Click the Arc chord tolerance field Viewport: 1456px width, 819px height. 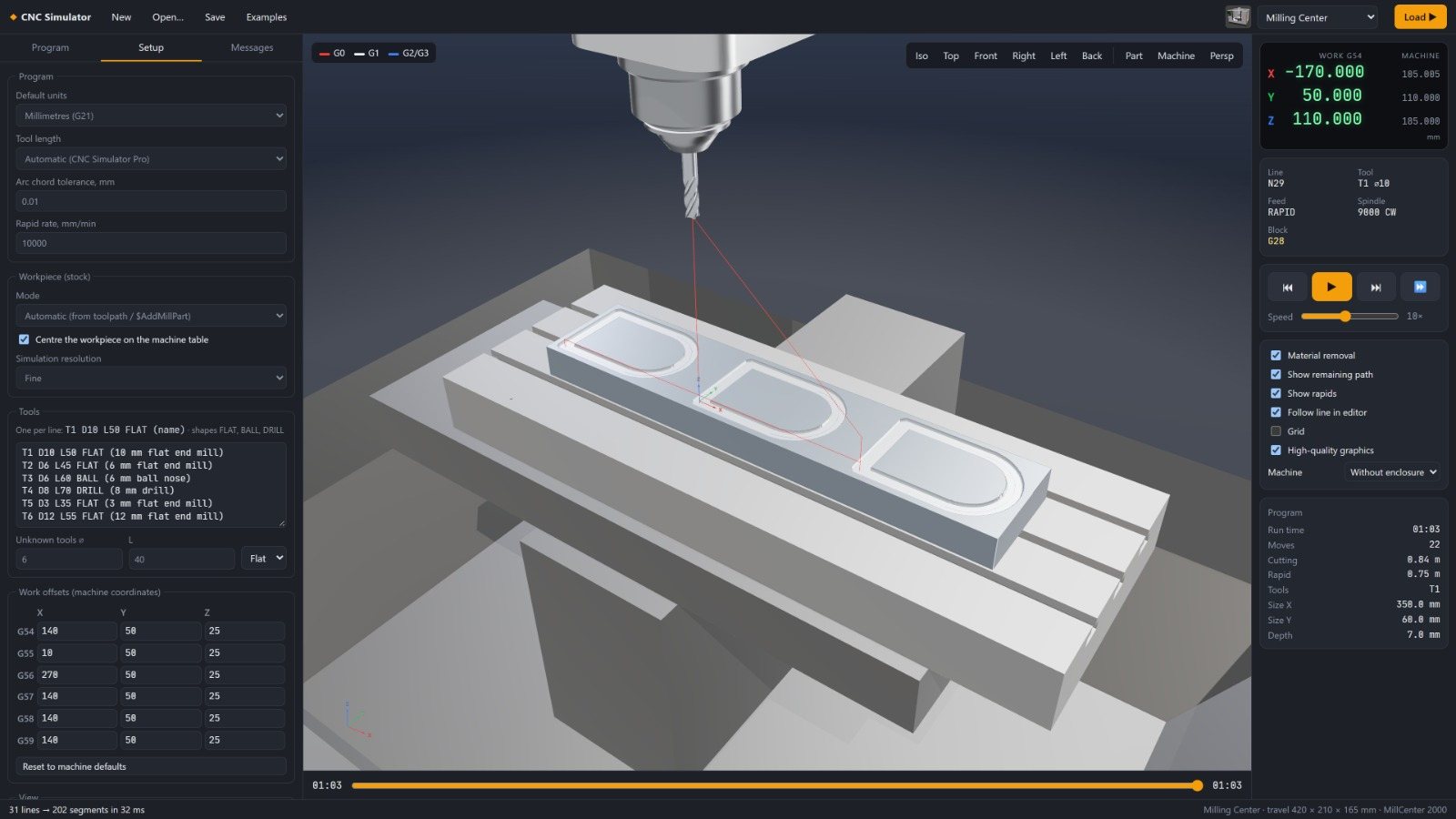151,201
